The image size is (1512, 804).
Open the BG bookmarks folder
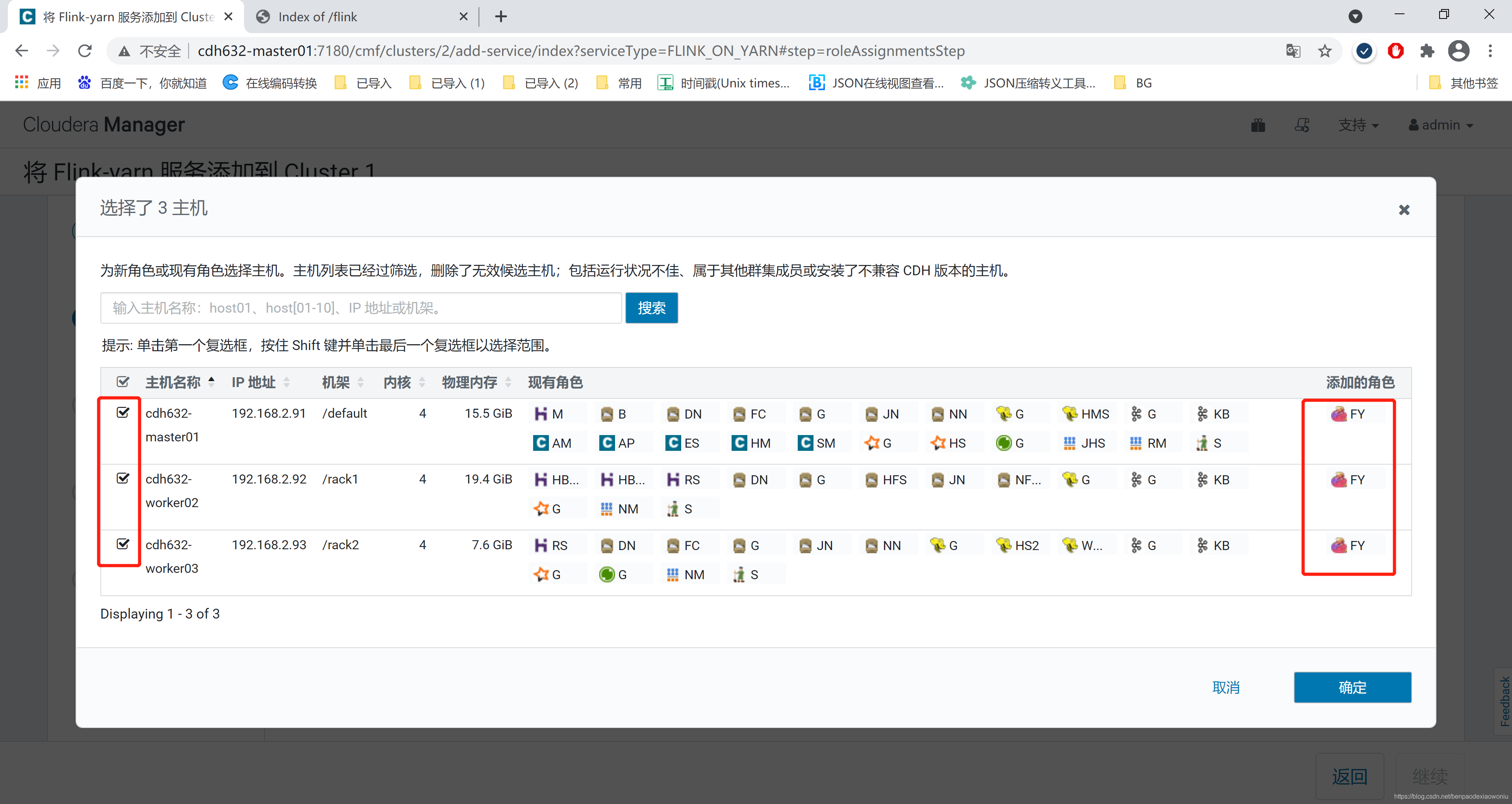1133,83
